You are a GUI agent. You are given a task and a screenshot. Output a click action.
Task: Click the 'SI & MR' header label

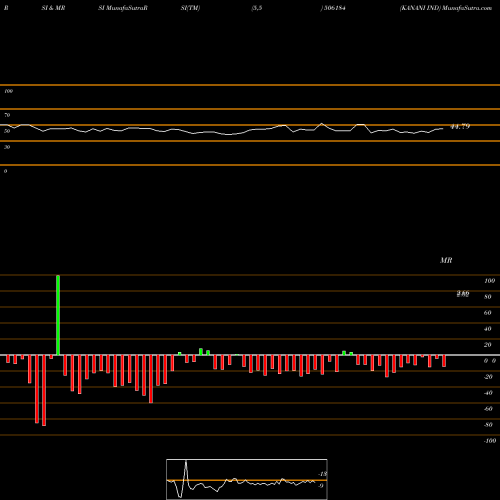tap(53, 8)
